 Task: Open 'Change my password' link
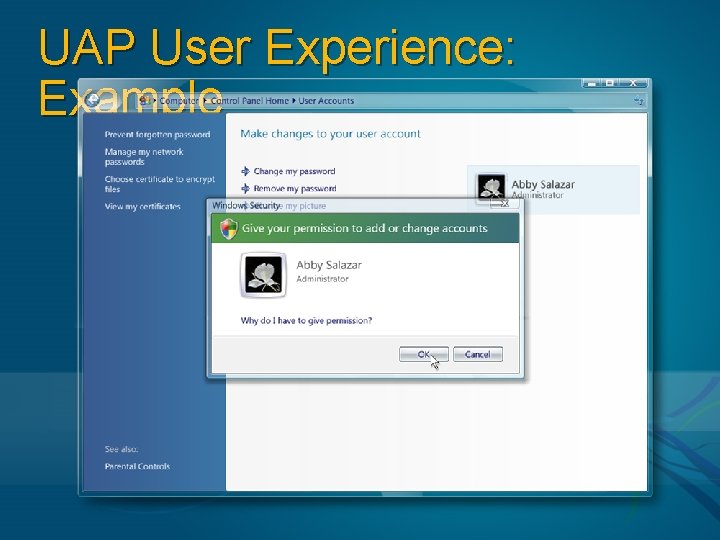[x=294, y=171]
